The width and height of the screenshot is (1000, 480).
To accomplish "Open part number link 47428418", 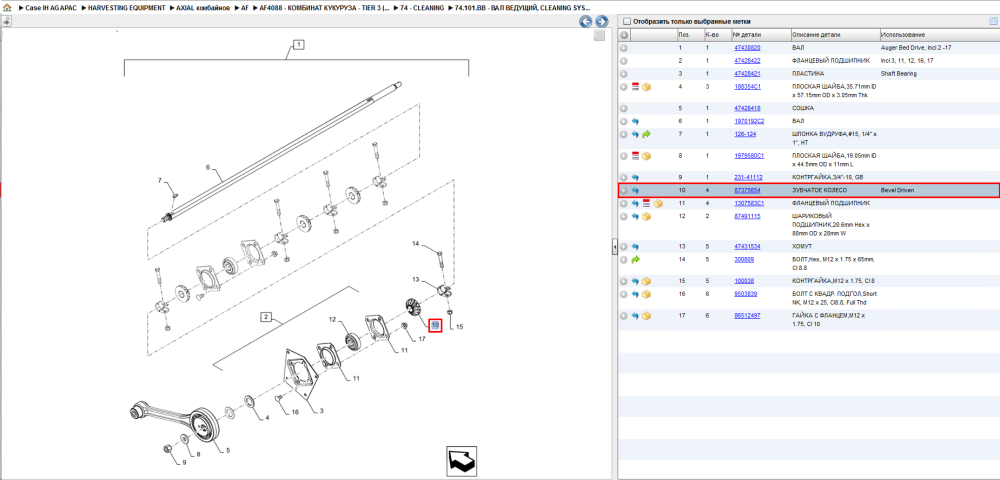I will tap(747, 108).
